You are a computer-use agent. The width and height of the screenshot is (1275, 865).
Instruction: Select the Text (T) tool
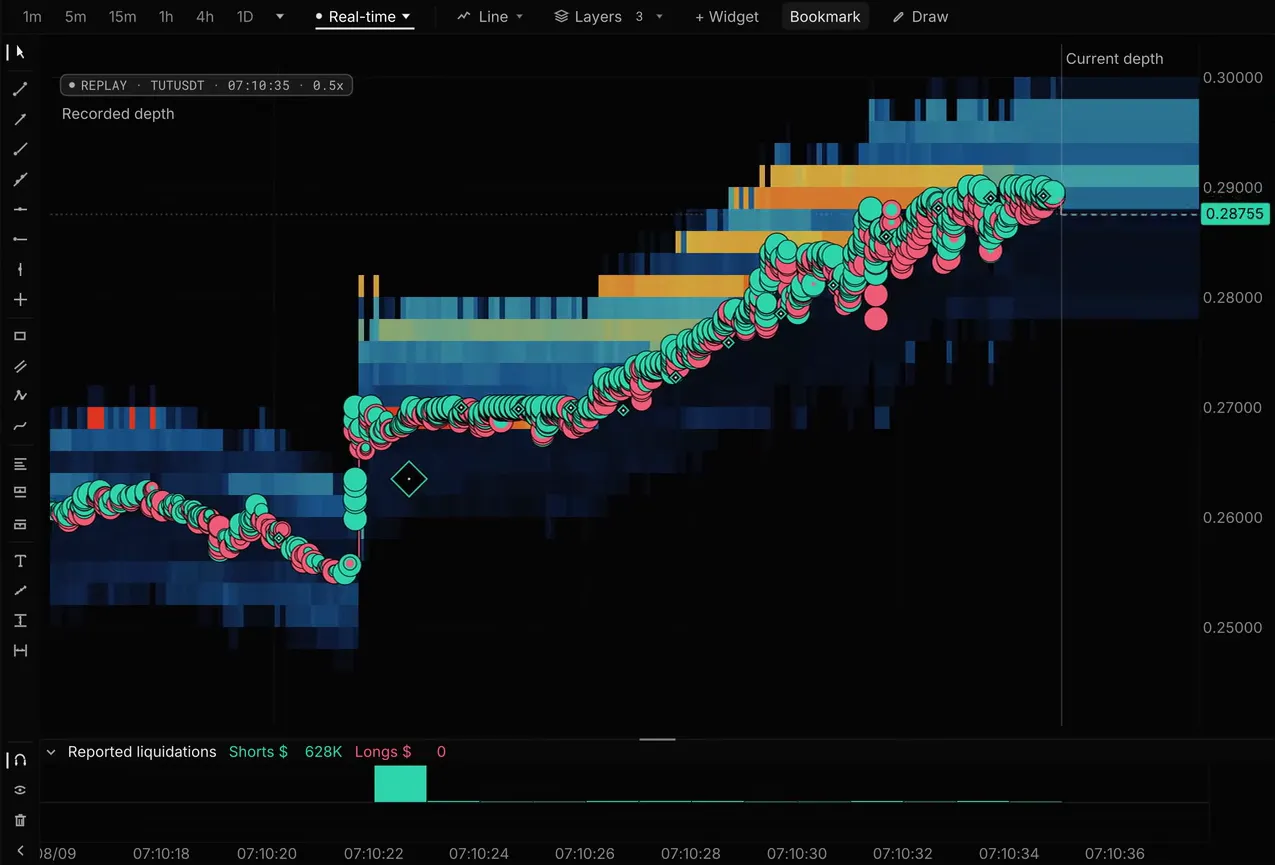pyautogui.click(x=20, y=561)
